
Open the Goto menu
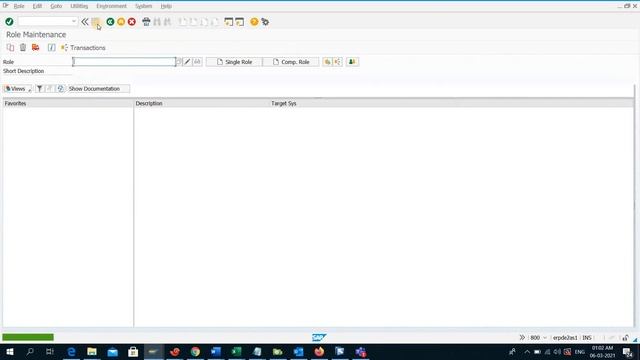click(x=56, y=6)
